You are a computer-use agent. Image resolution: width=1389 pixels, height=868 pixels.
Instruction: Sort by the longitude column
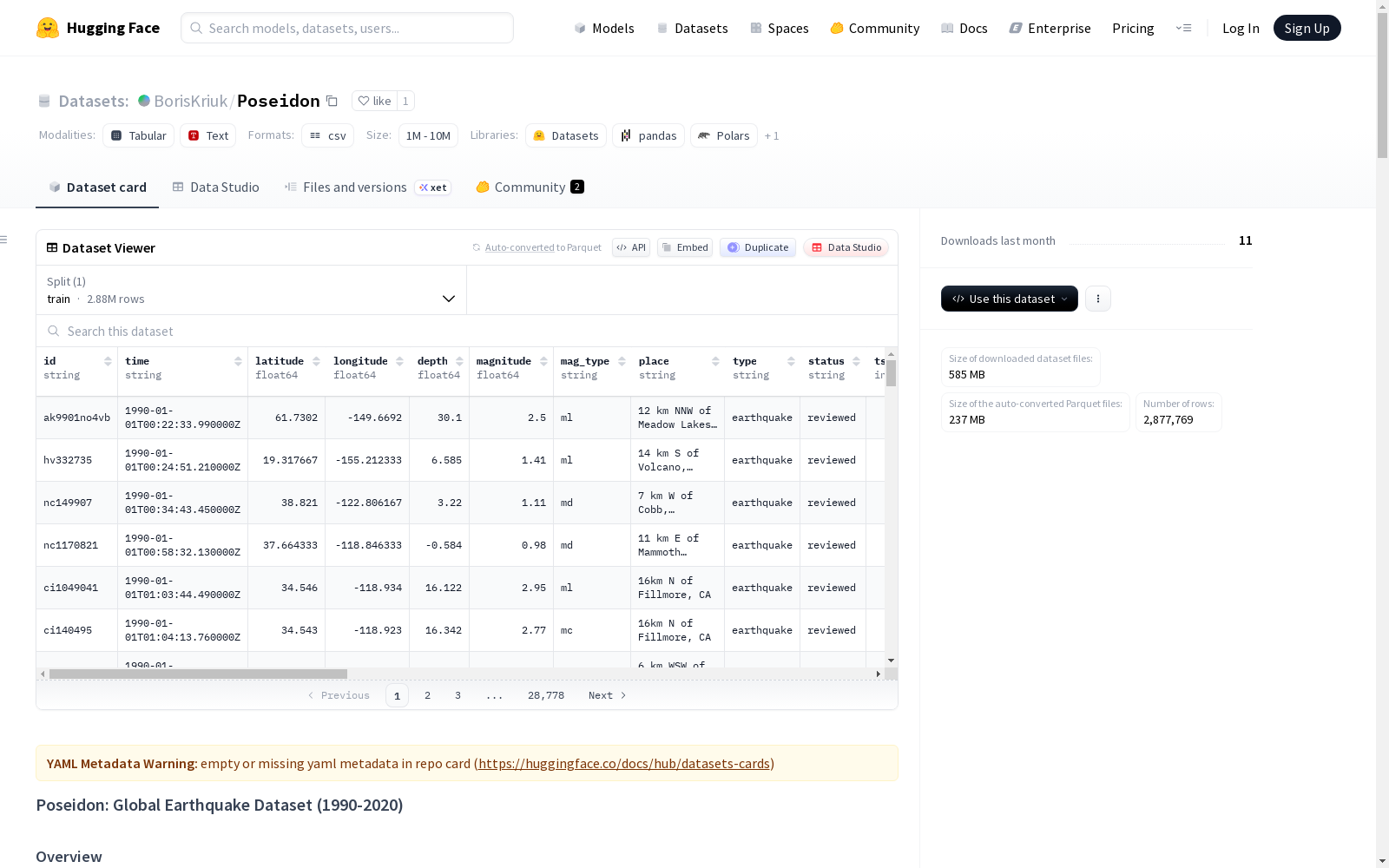399,361
